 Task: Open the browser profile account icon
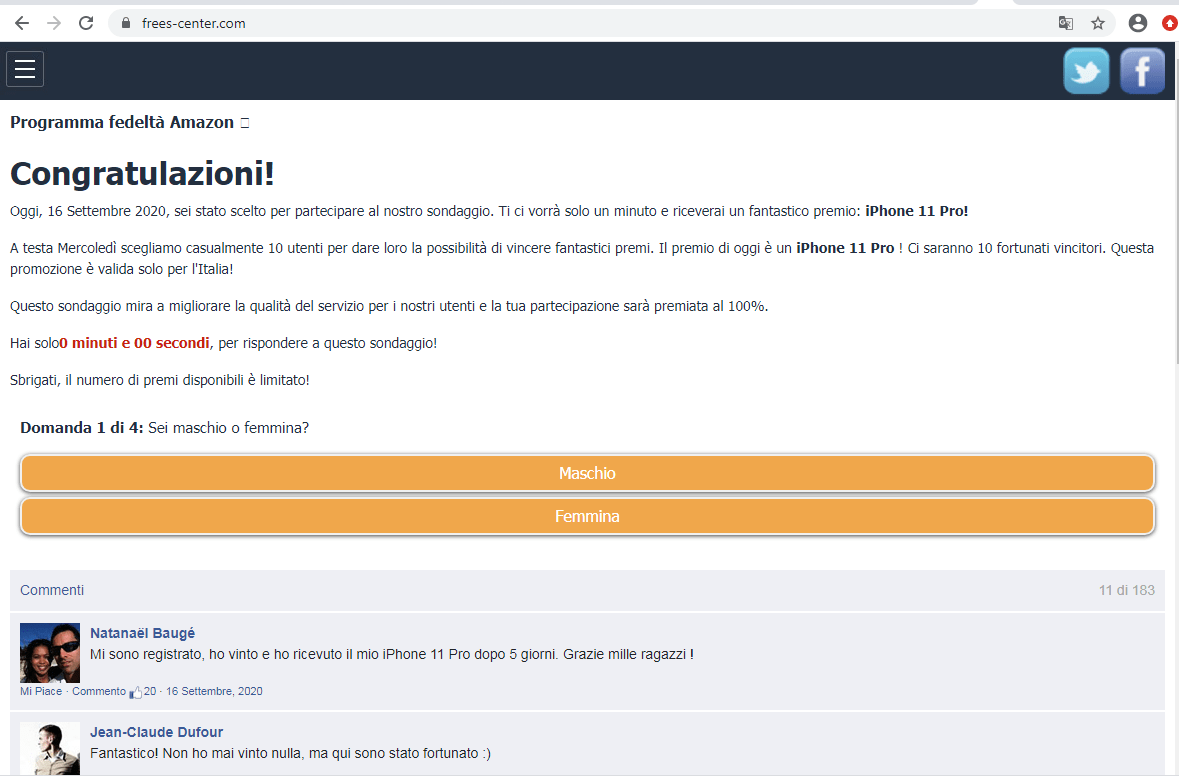[x=1138, y=23]
